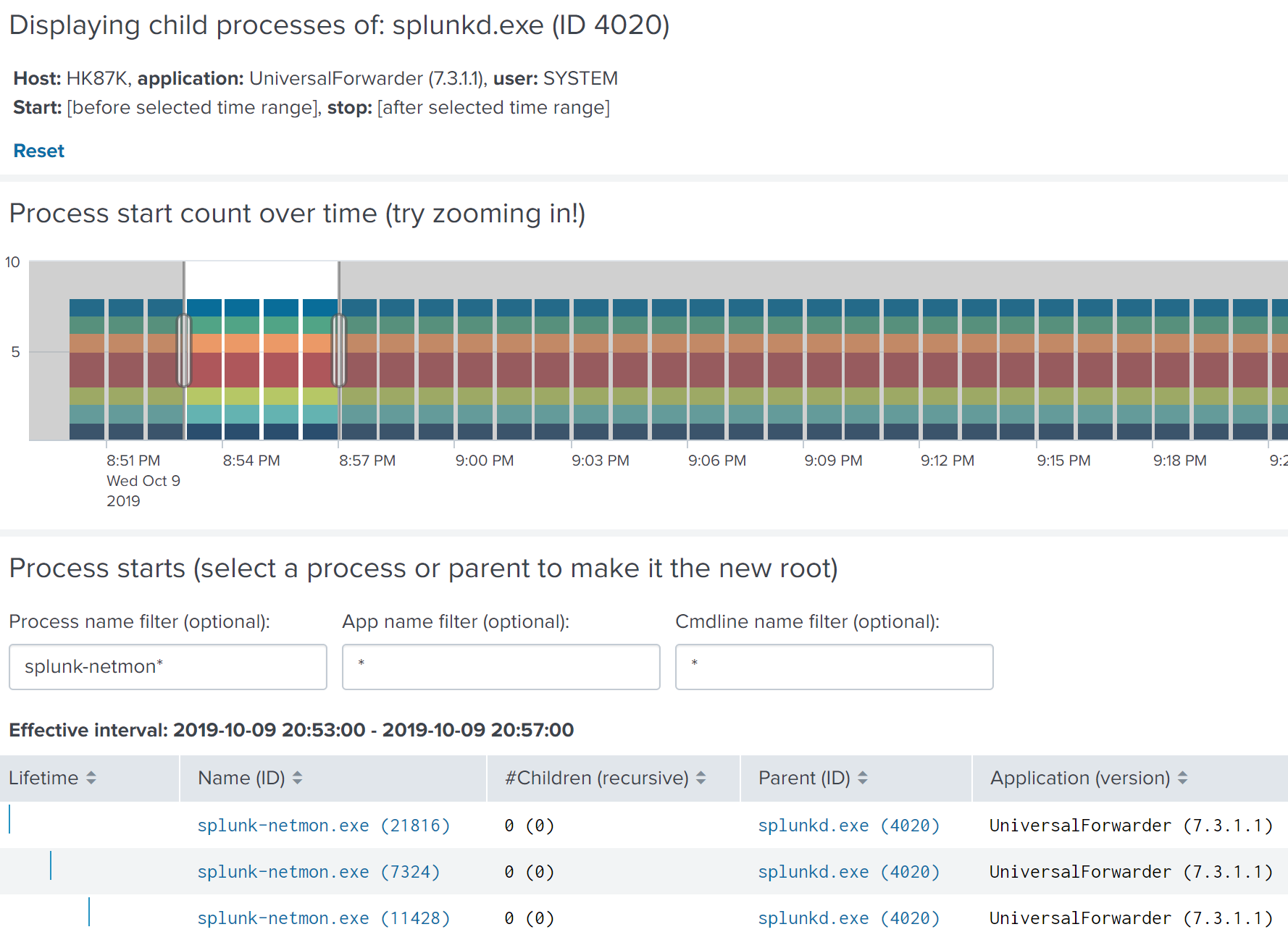Screen dimensions: 1288x940
Task: Click '0 (0)' children cell in 11428 row
Action: [530, 918]
